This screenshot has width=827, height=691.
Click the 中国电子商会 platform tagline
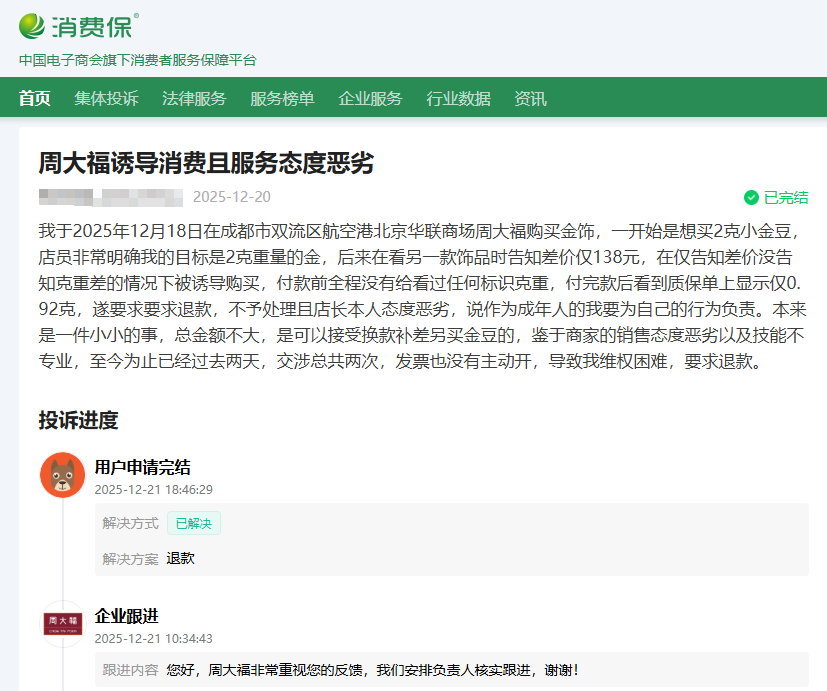(138, 60)
